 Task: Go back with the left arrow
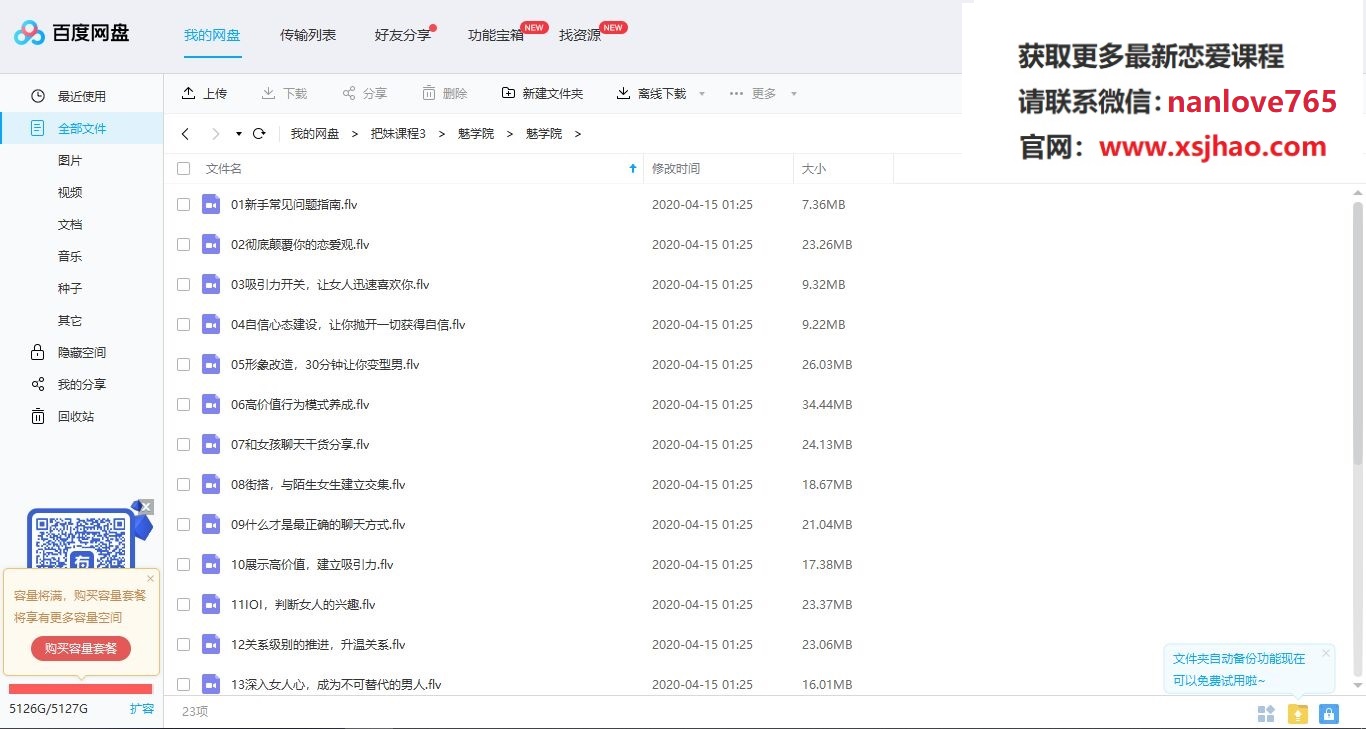[185, 134]
